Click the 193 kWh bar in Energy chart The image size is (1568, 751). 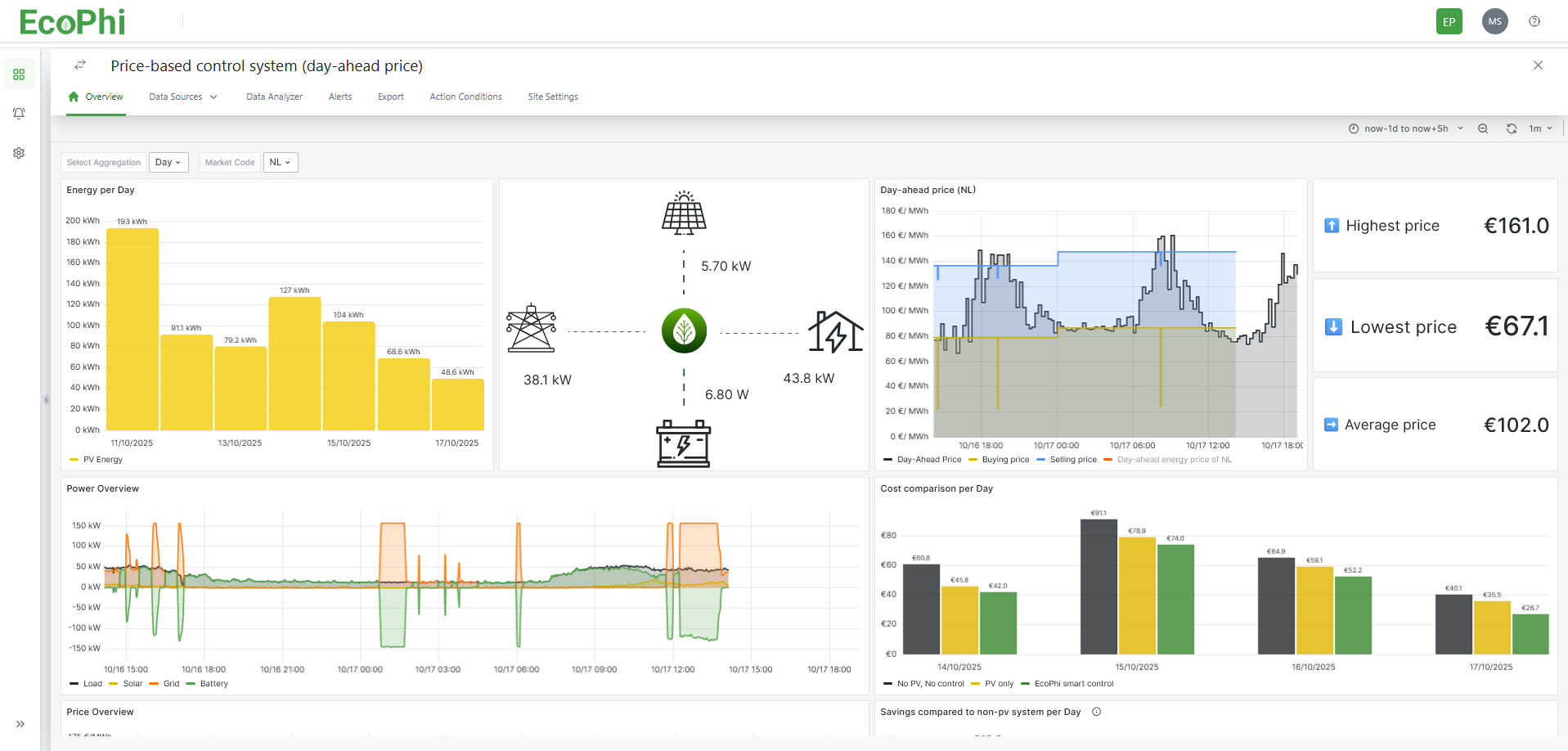coord(133,327)
